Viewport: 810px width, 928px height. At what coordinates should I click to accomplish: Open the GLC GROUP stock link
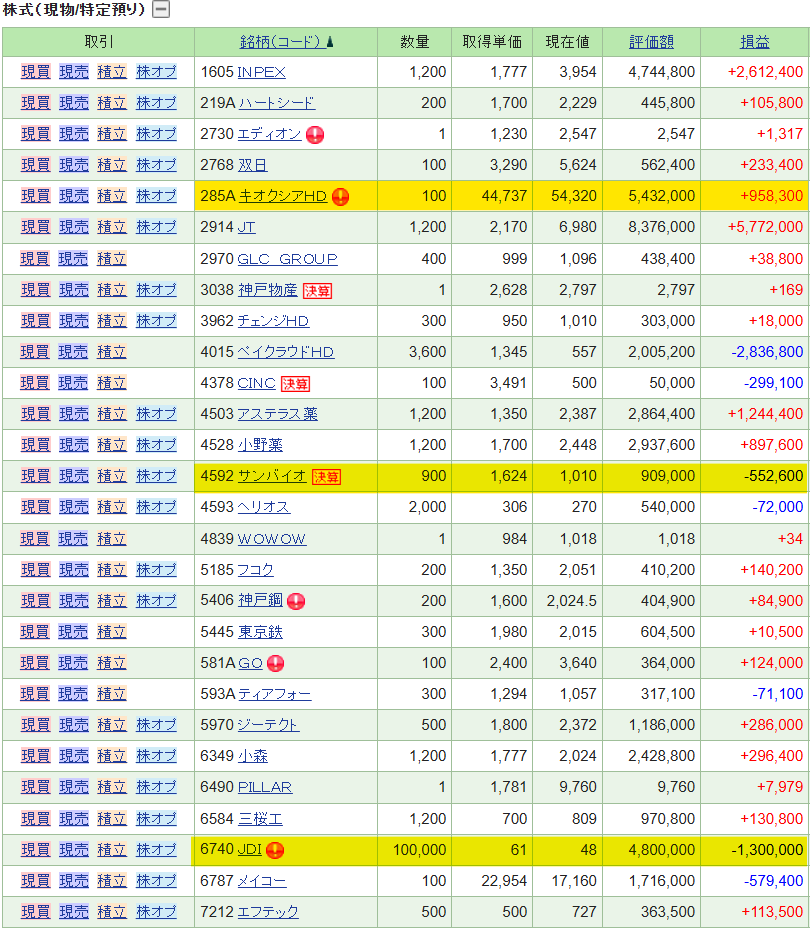tap(288, 259)
